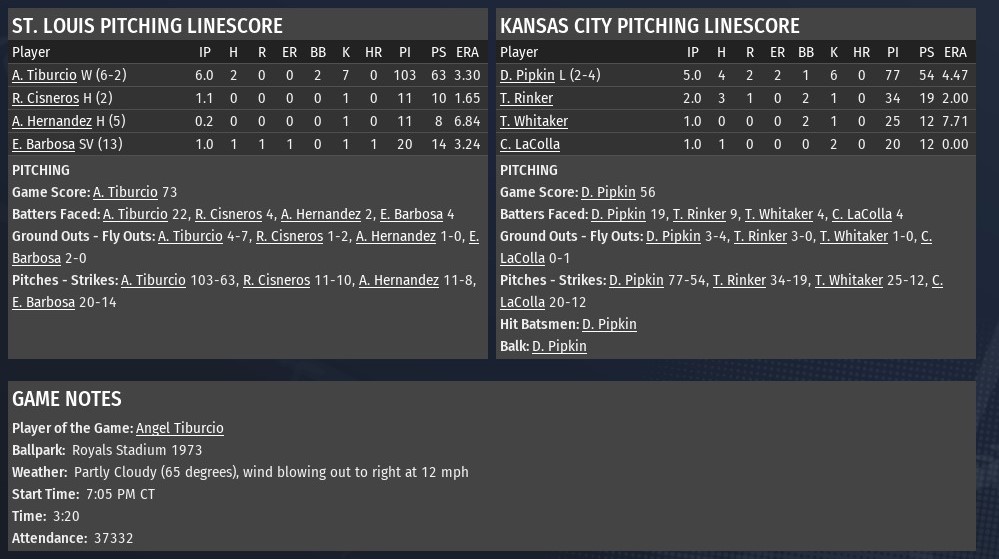This screenshot has width=999, height=559.
Task: Open E. Barbosa from the save row
Action: [46, 144]
